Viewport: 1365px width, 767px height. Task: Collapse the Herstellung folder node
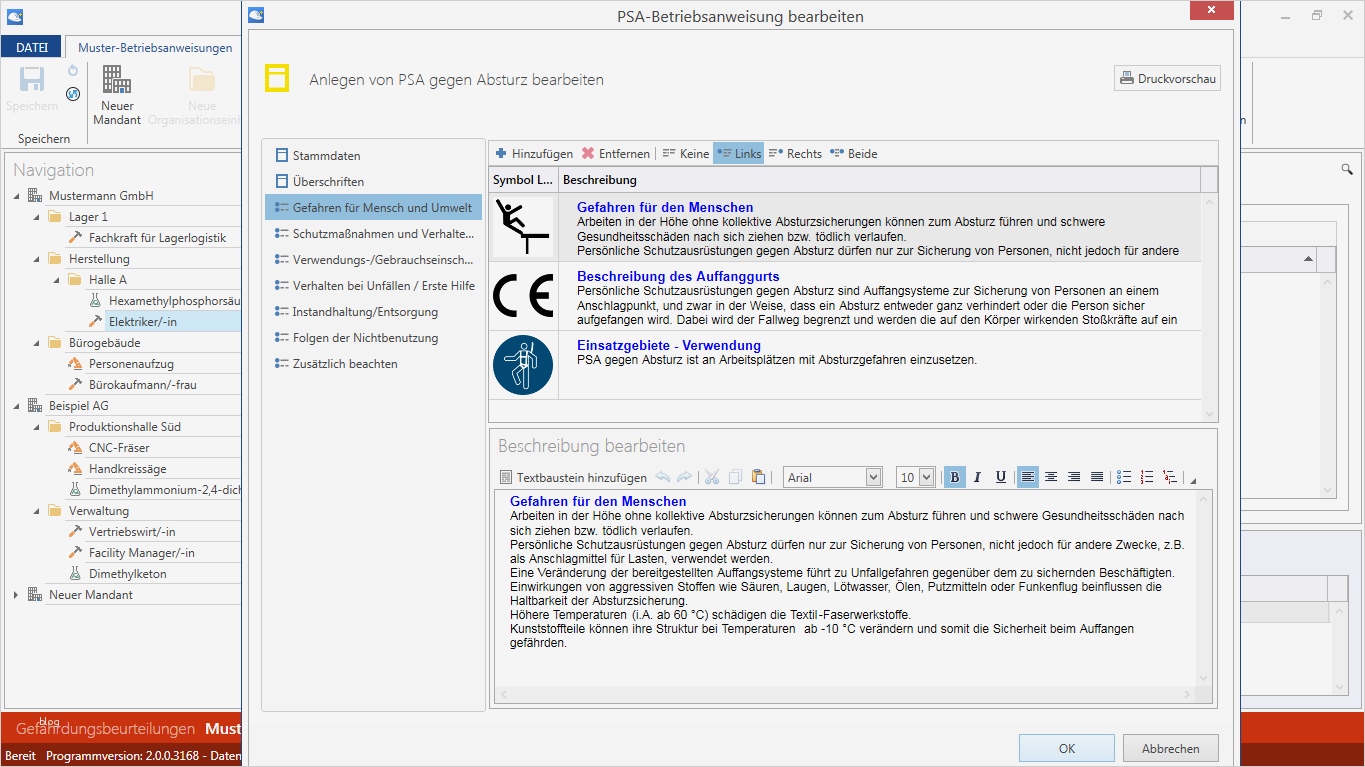click(36, 259)
